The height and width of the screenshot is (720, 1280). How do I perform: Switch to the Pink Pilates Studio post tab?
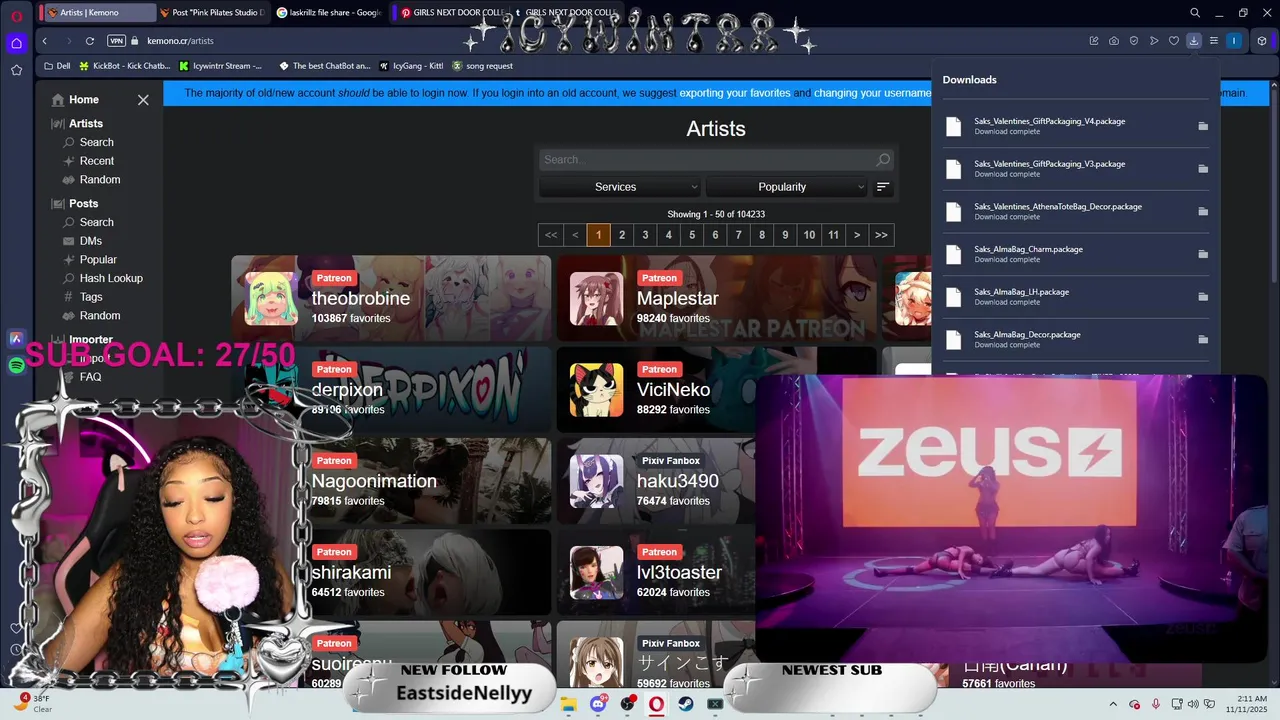tap(212, 13)
